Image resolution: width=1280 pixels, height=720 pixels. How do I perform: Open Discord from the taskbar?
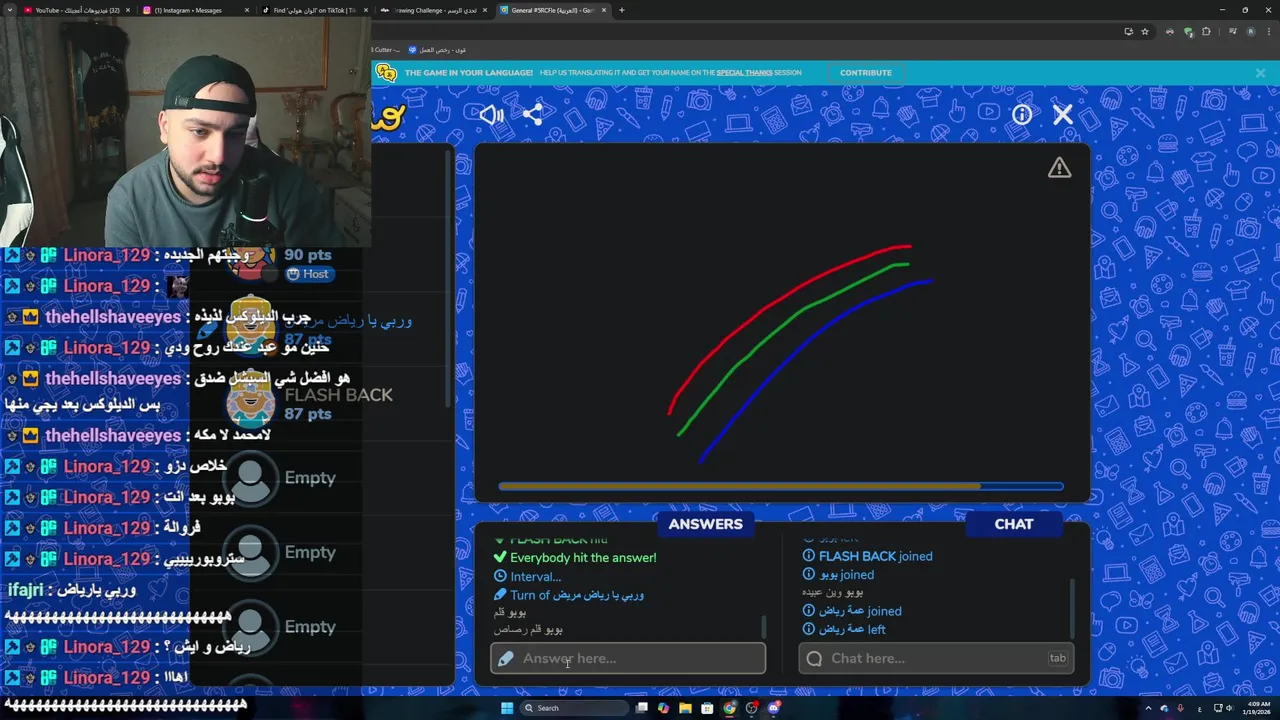tap(773, 708)
